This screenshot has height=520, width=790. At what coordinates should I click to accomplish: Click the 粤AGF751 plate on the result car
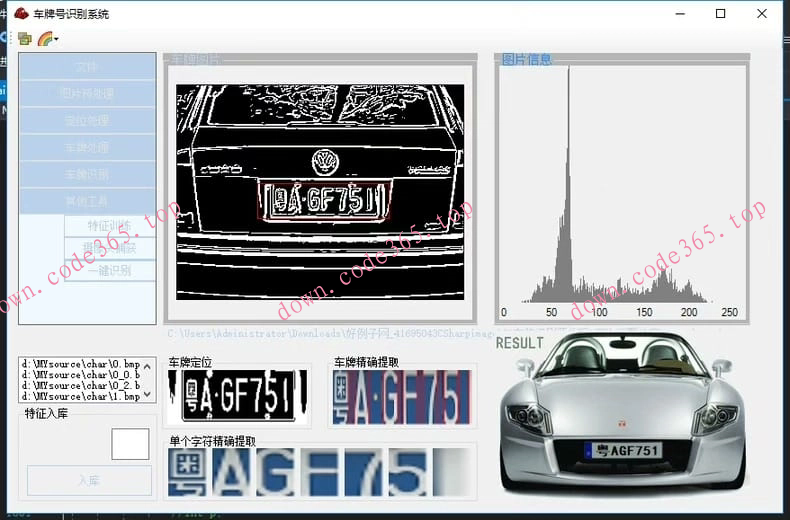coord(623,450)
